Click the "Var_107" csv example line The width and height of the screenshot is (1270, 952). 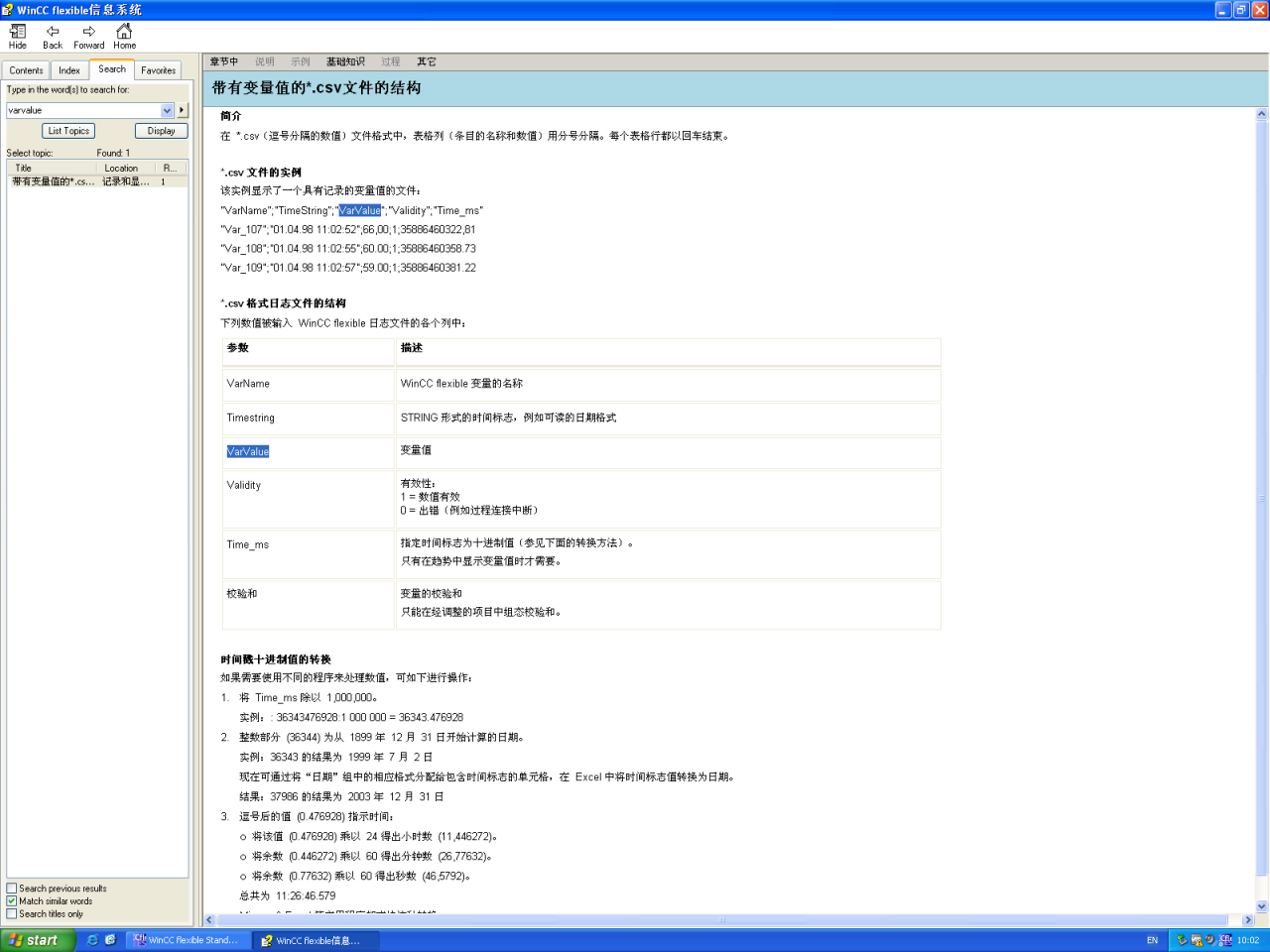coord(348,229)
